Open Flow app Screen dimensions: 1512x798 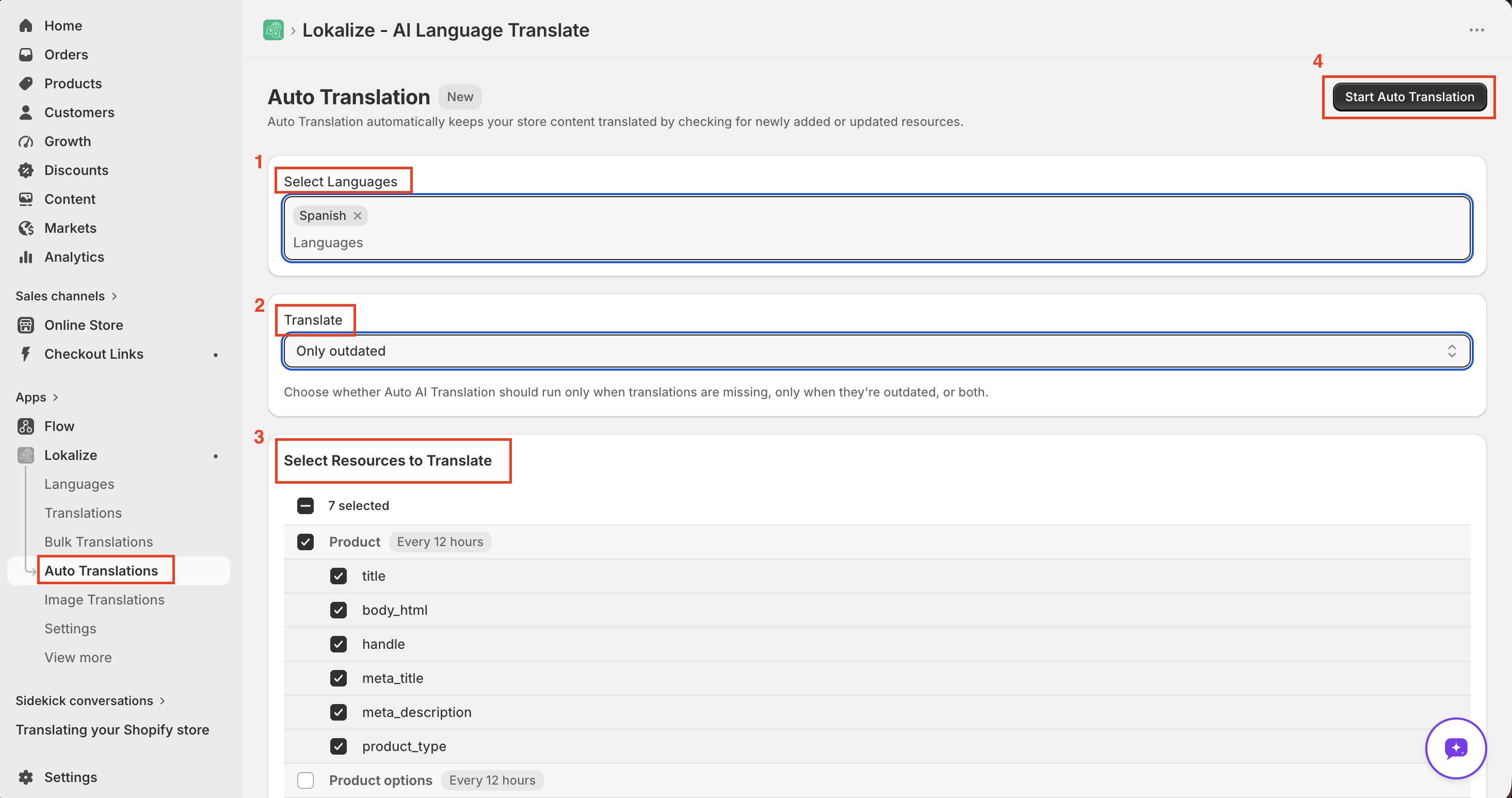(59, 426)
